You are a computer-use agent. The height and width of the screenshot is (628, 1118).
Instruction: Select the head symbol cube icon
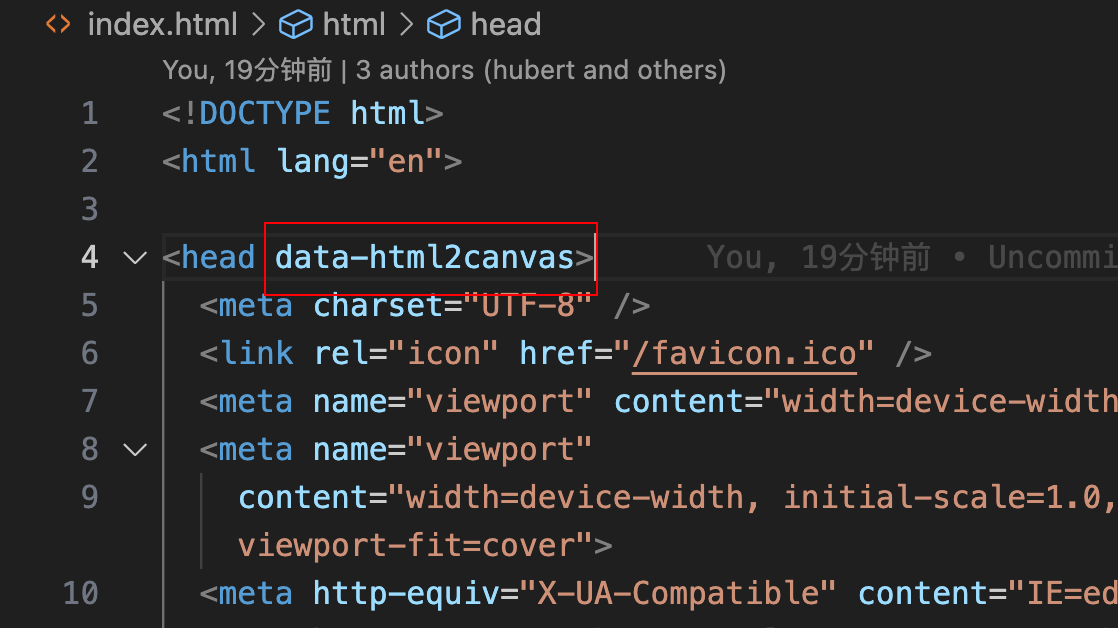(x=443, y=25)
